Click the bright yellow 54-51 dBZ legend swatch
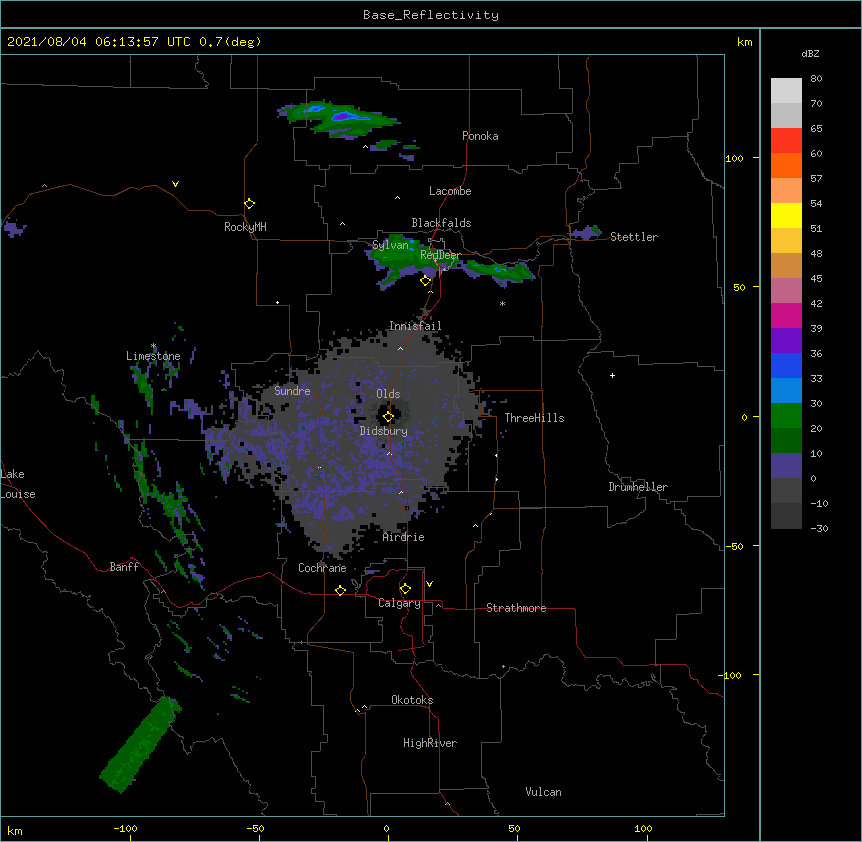Viewport: 862px width, 842px height. click(x=786, y=215)
